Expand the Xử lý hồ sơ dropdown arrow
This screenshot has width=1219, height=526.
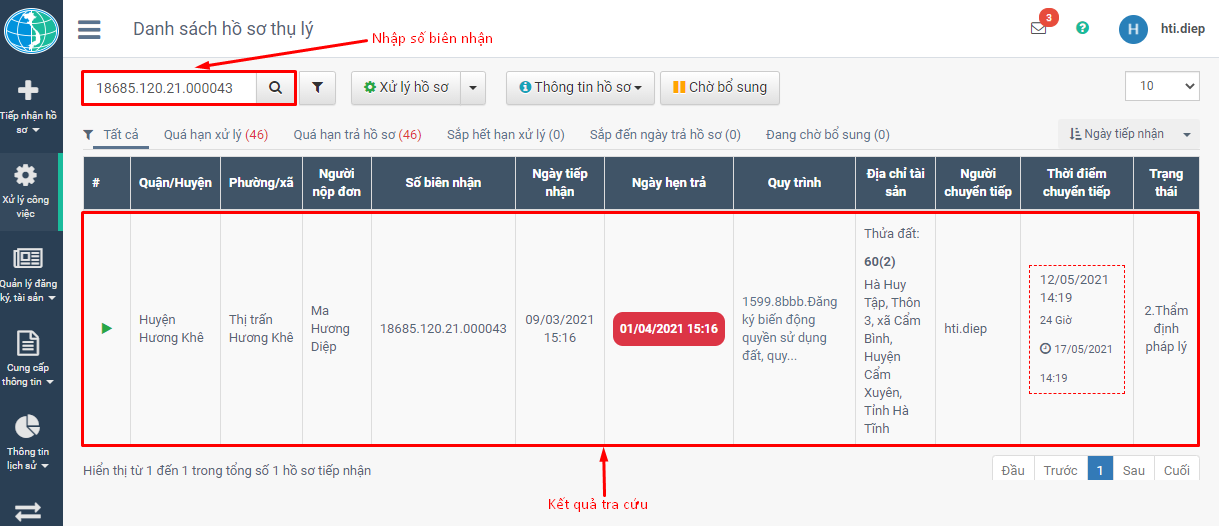coord(472,88)
